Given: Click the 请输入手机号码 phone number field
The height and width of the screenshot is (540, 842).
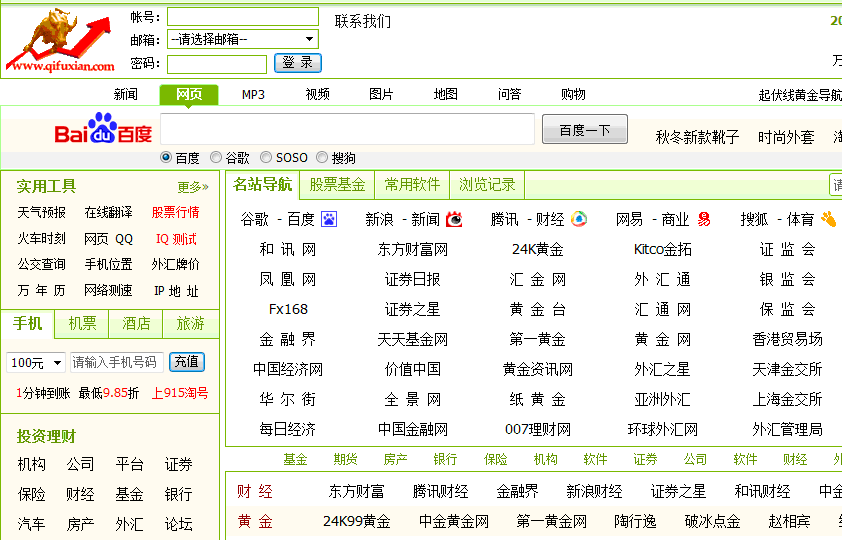Looking at the screenshot, I should (117, 363).
